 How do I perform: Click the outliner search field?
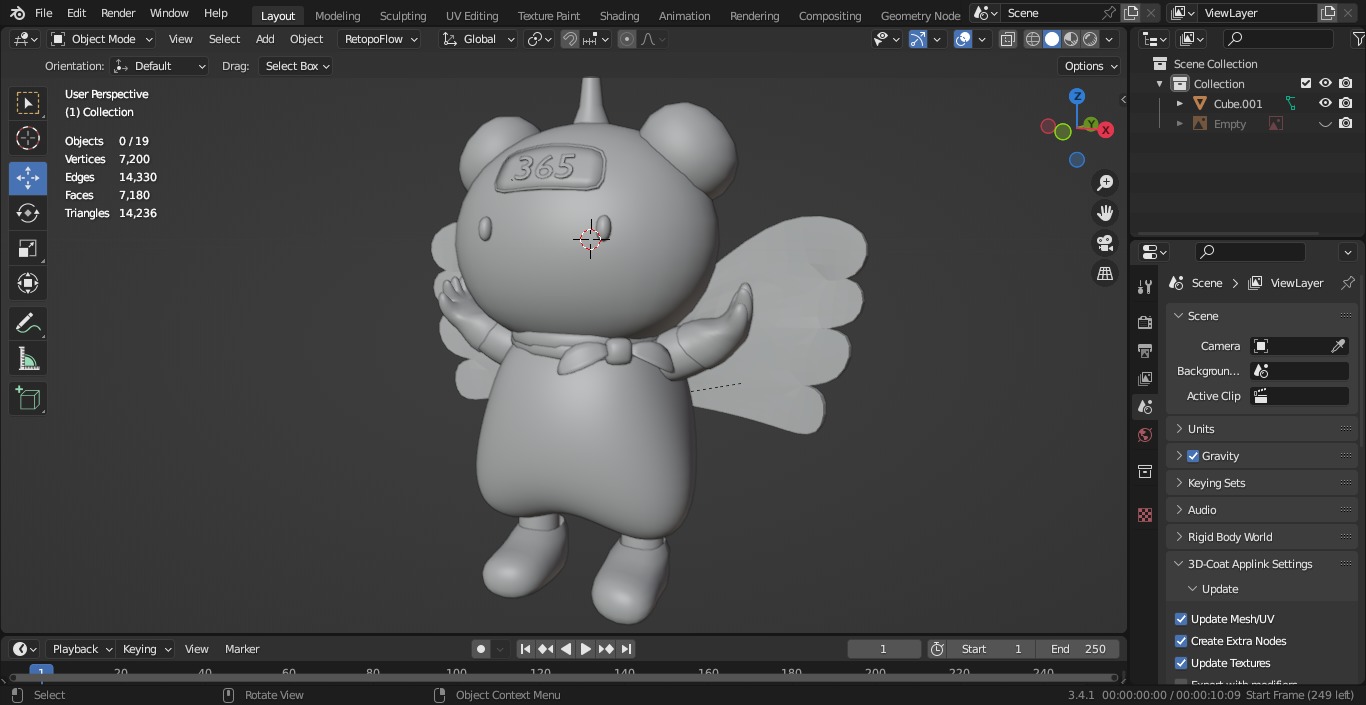(1278, 39)
